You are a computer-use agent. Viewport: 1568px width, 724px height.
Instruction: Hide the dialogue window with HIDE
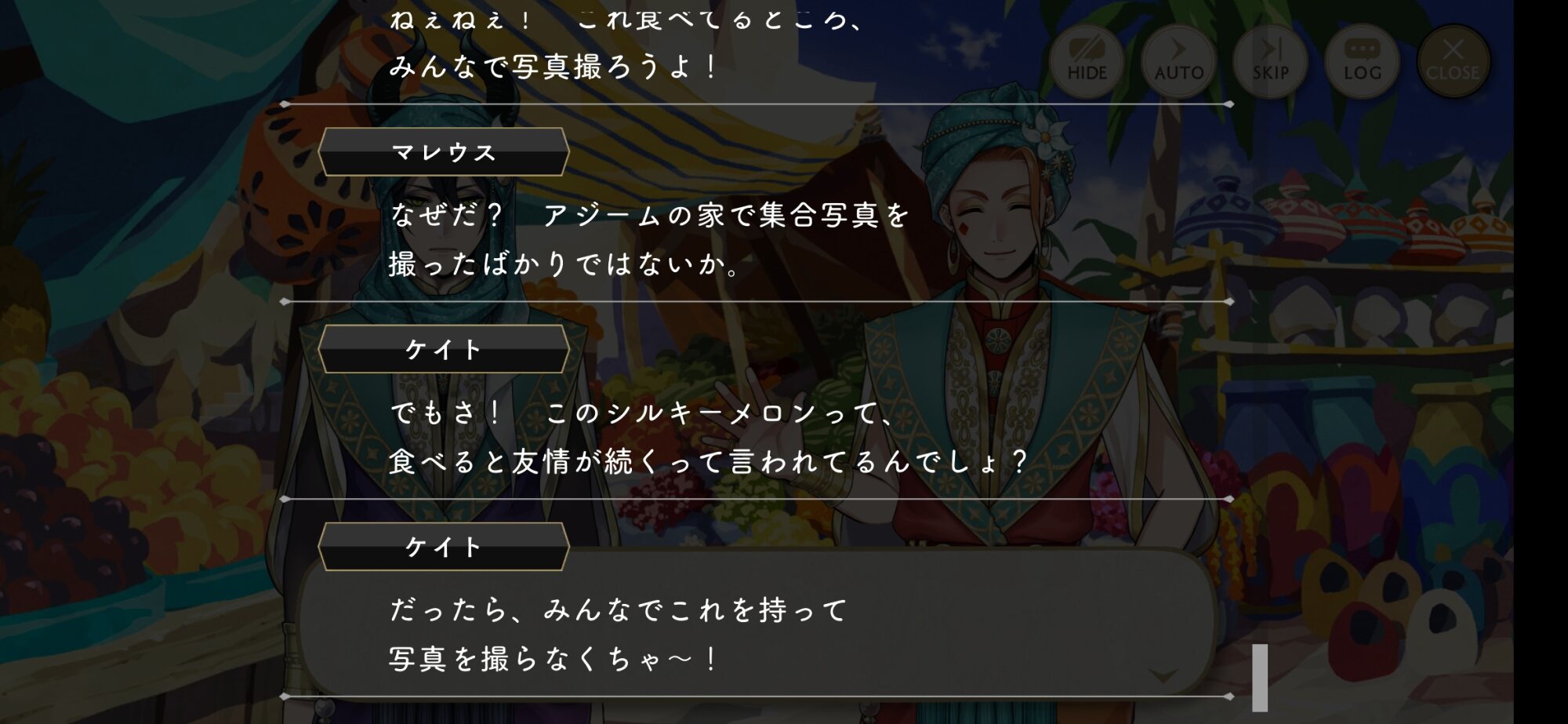tap(1087, 60)
